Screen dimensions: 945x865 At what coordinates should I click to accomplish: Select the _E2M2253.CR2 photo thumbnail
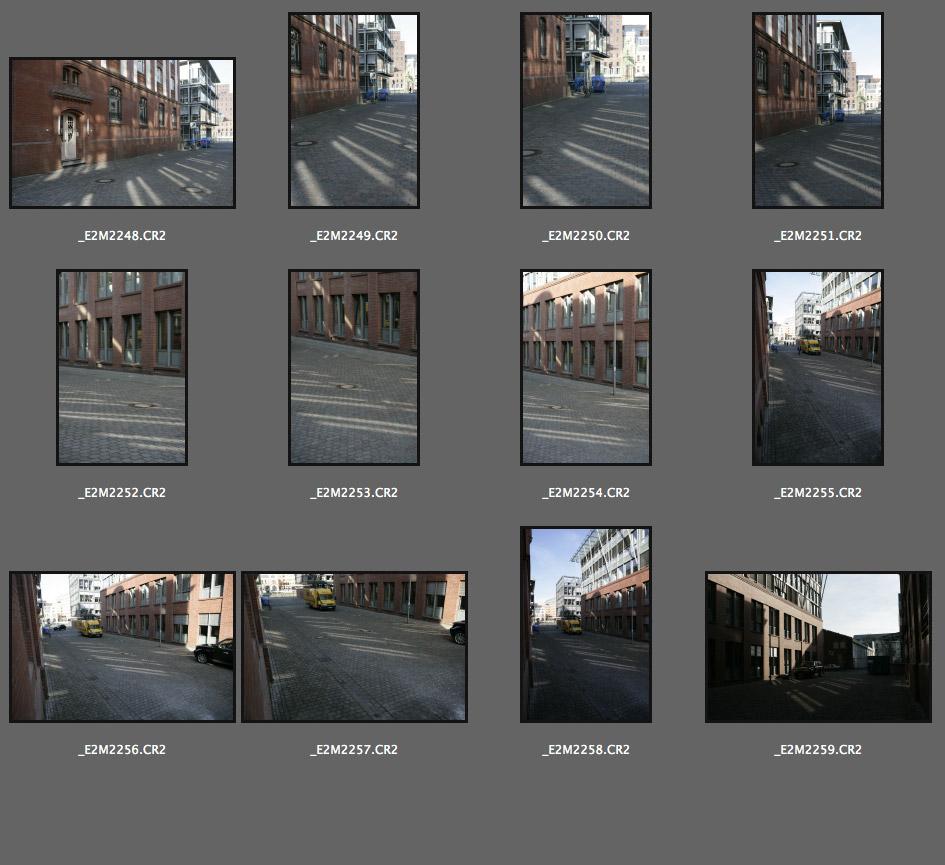tap(354, 367)
